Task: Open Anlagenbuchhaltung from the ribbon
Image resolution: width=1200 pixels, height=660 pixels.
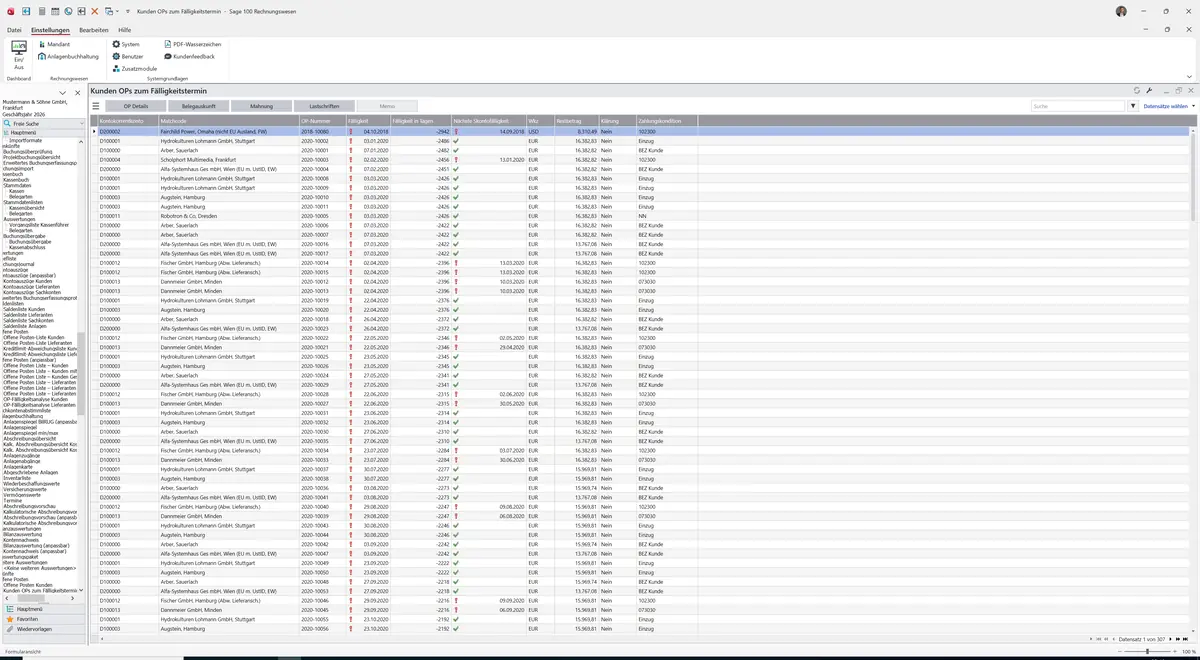Action: pos(71,56)
